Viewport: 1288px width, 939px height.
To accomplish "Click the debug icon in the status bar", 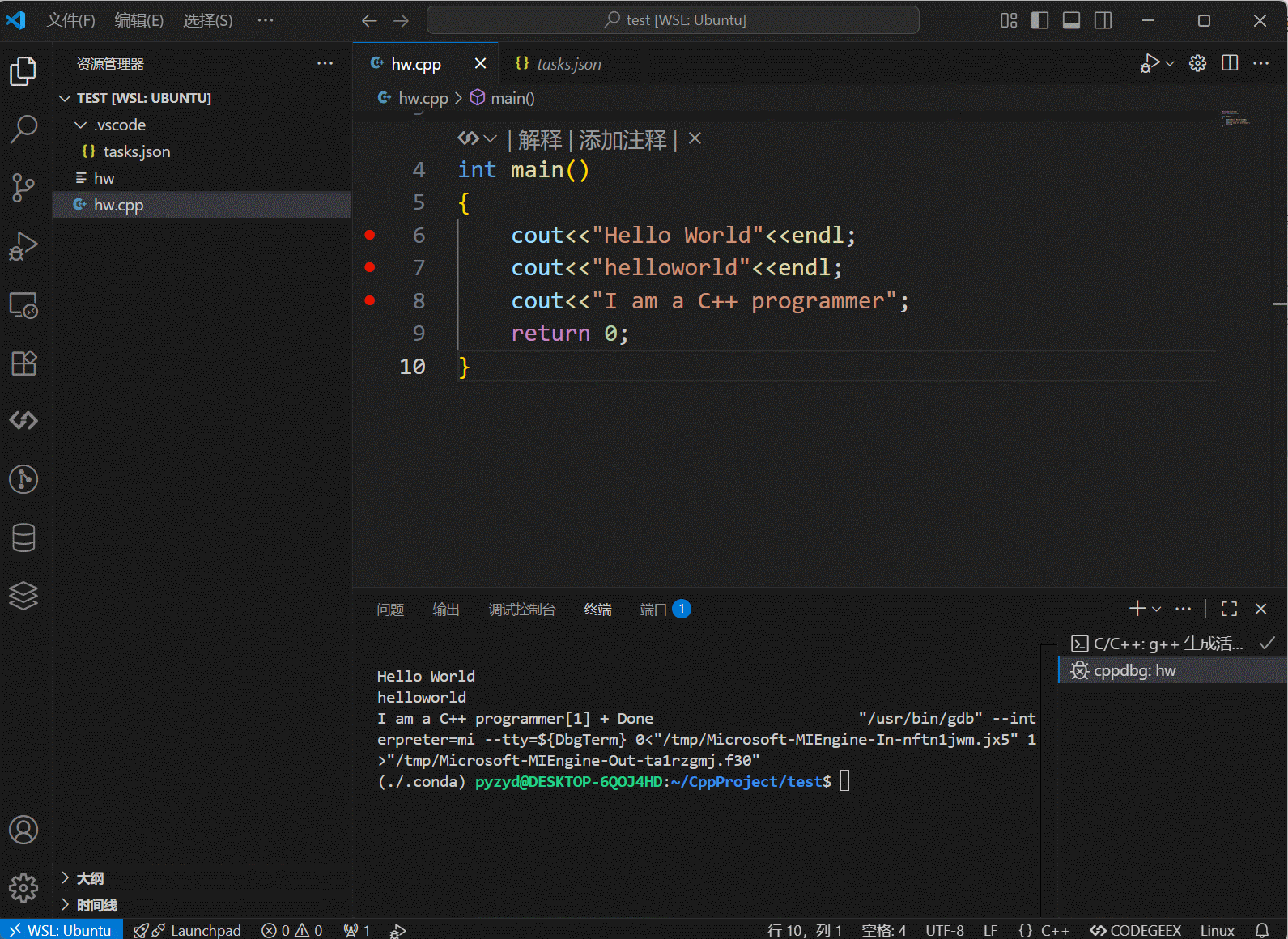I will pyautogui.click(x=397, y=930).
